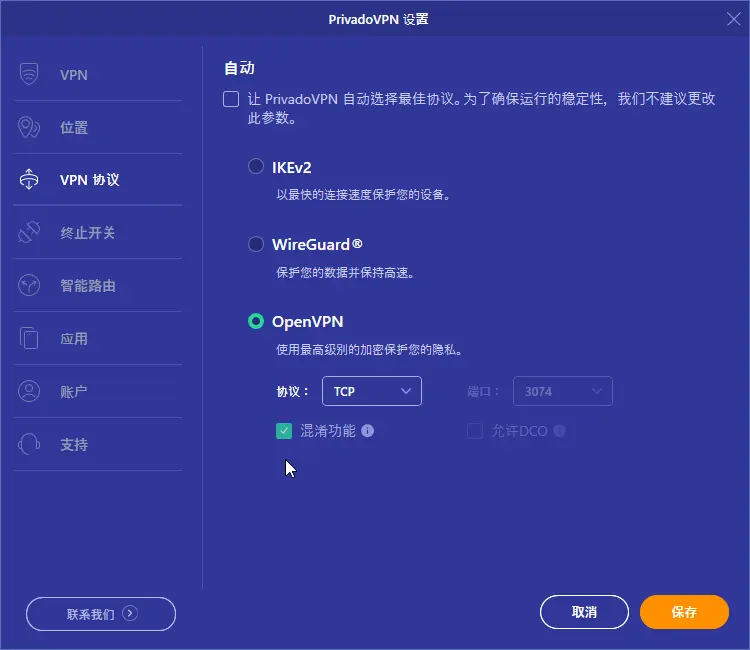Open the 协议 TCP dropdown
This screenshot has height=650, width=750.
pyautogui.click(x=372, y=391)
